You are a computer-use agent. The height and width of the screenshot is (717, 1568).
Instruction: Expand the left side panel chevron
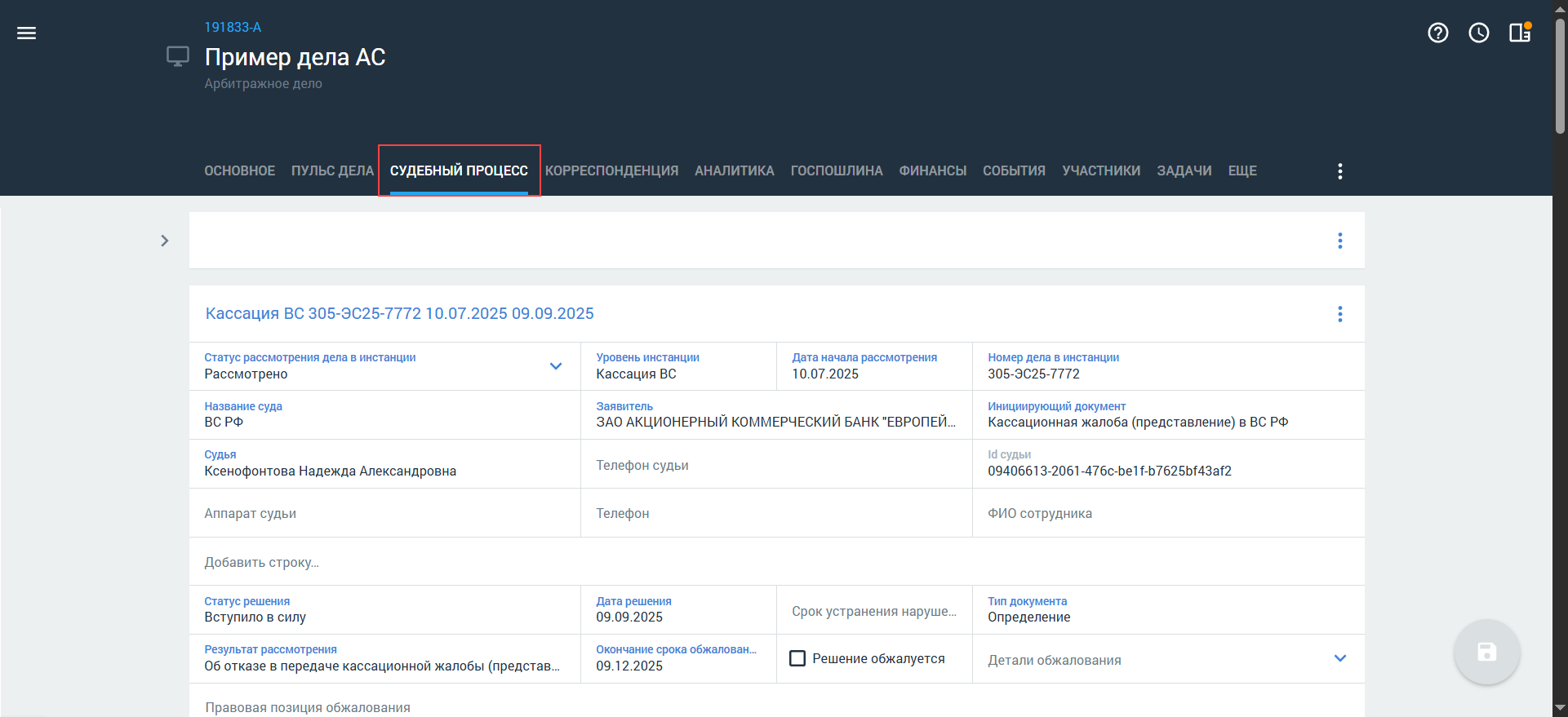[165, 241]
